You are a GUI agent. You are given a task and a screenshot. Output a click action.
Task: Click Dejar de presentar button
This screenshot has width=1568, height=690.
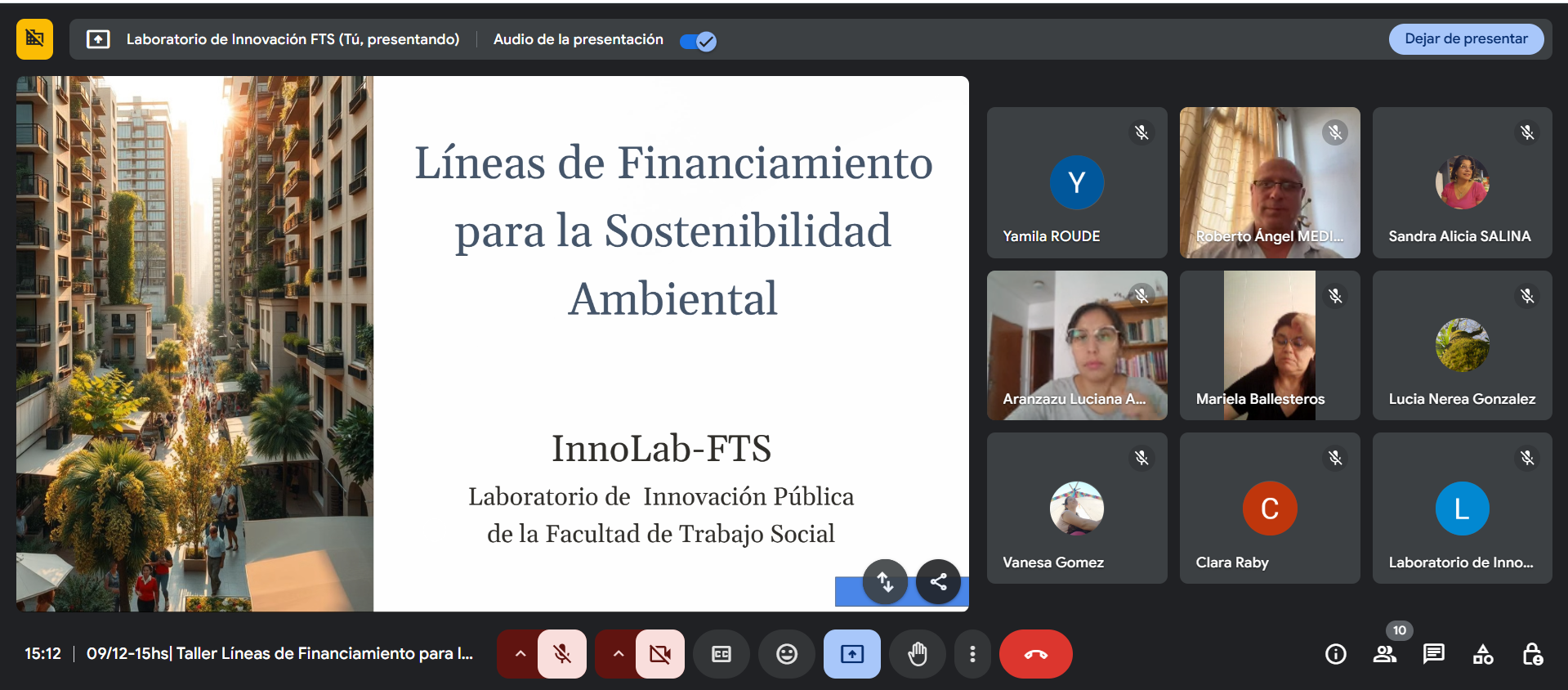1466,39
